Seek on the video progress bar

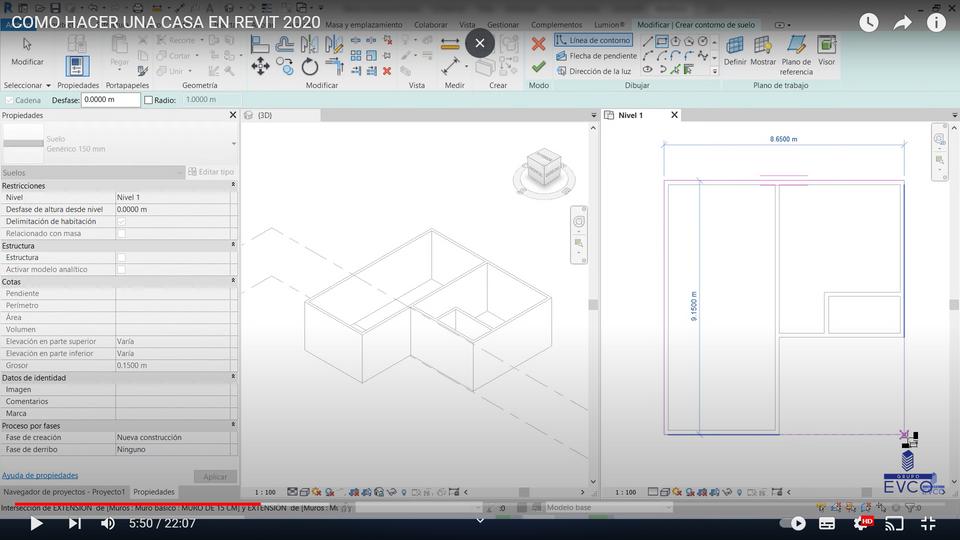[x=480, y=505]
